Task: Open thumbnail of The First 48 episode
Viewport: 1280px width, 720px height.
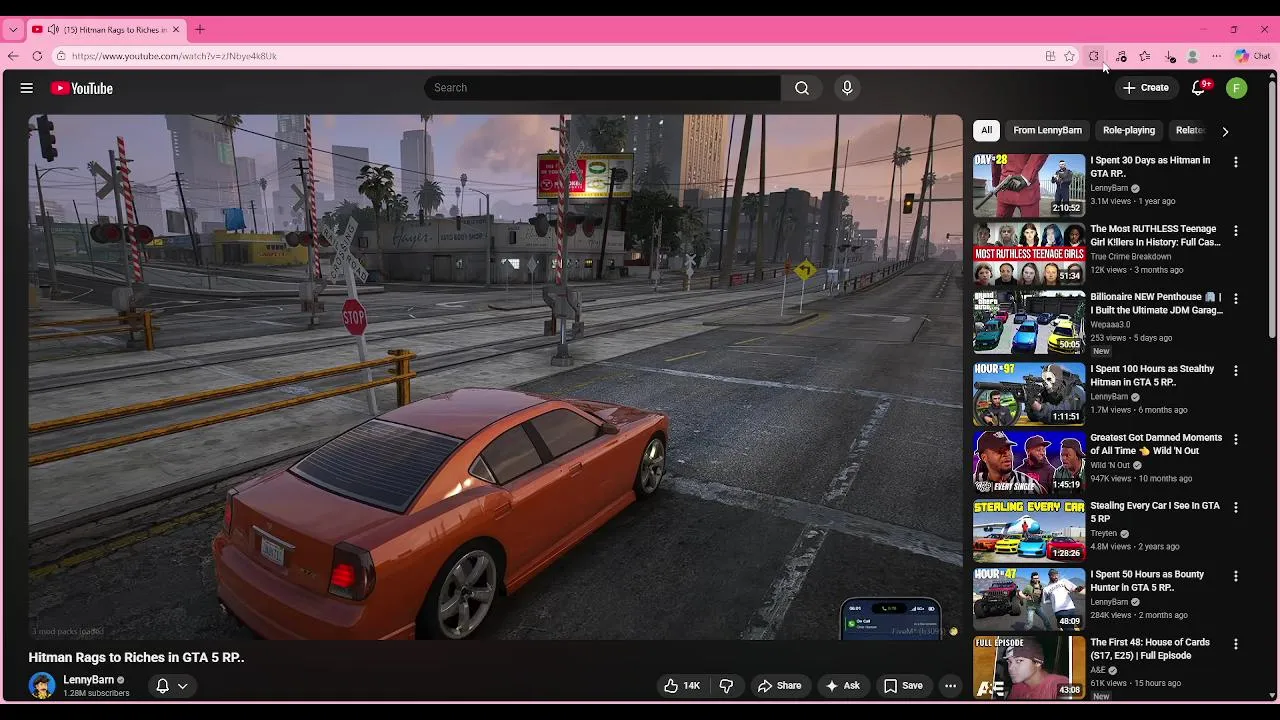Action: [x=1029, y=667]
